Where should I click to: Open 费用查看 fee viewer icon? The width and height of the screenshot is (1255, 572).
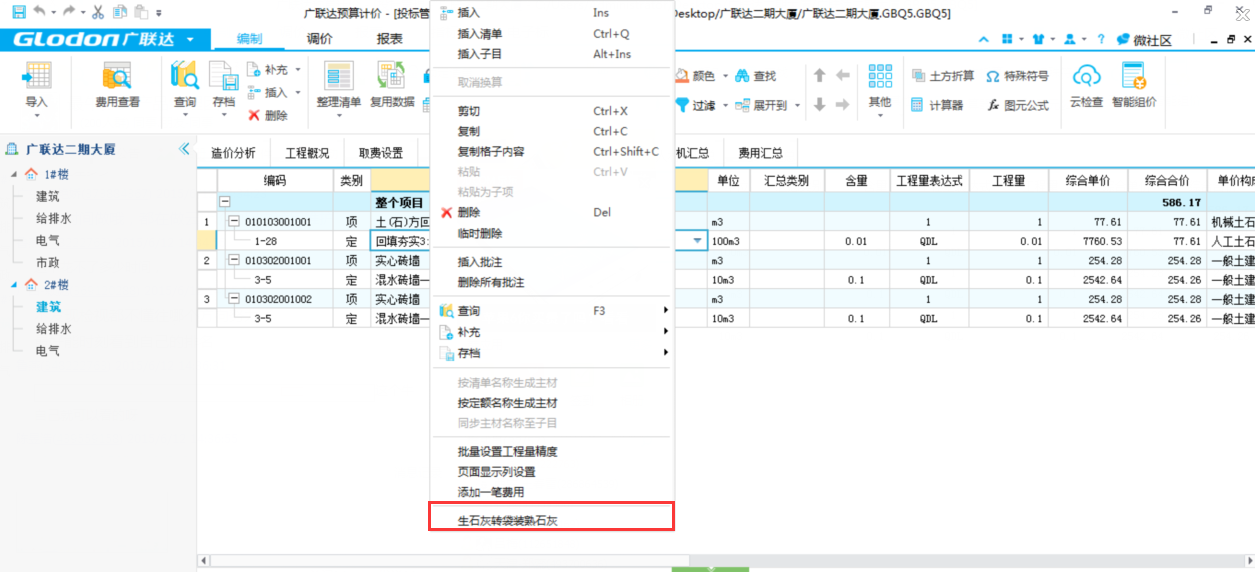[x=117, y=84]
